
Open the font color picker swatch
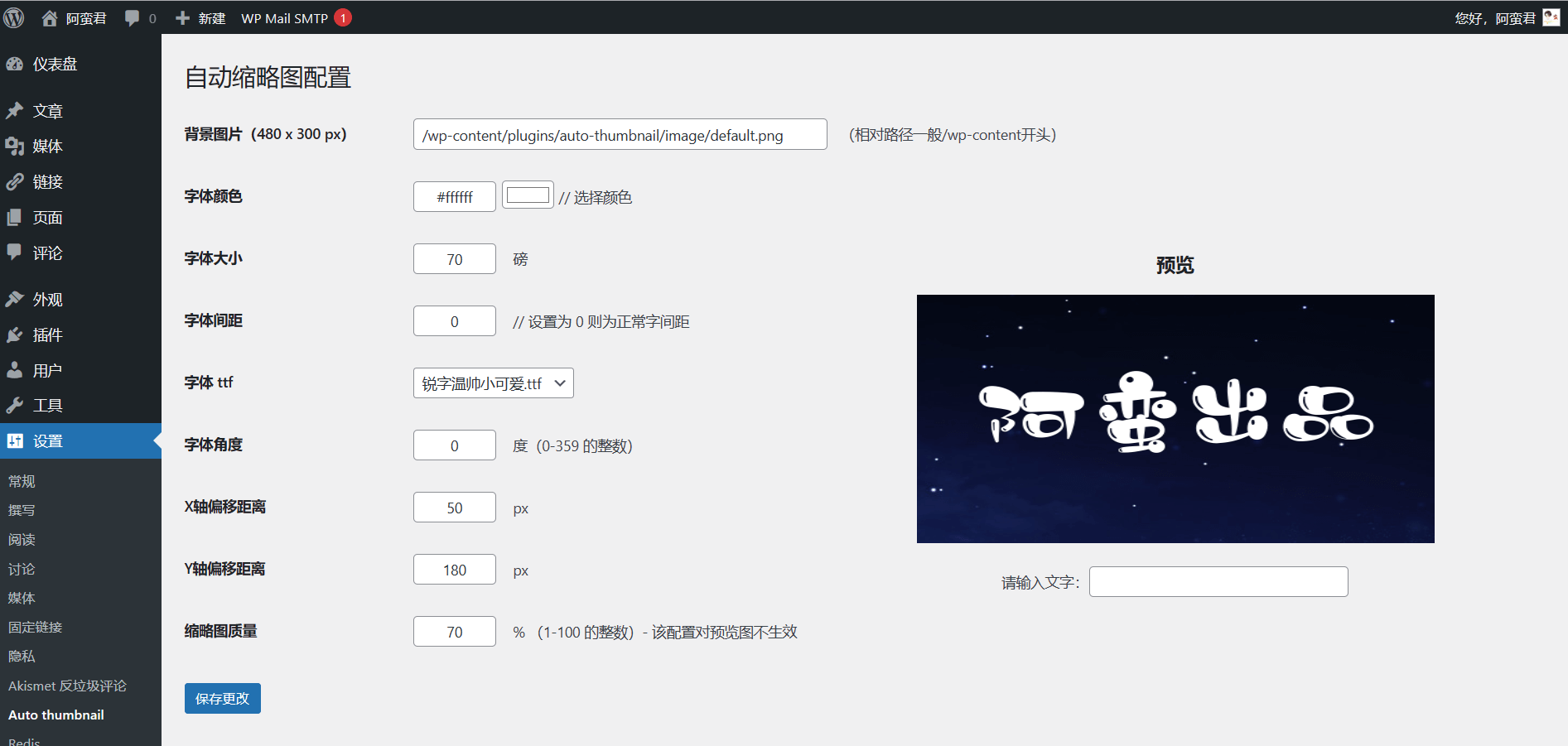tap(528, 194)
